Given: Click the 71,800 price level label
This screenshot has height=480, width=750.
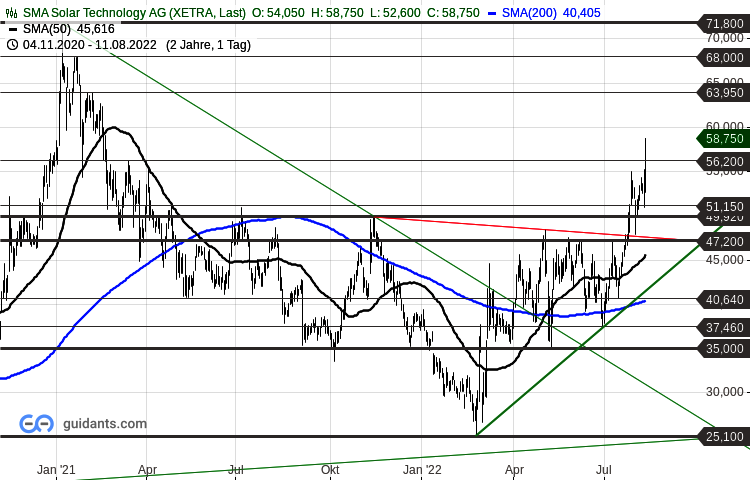Looking at the screenshot, I should click(x=722, y=23).
